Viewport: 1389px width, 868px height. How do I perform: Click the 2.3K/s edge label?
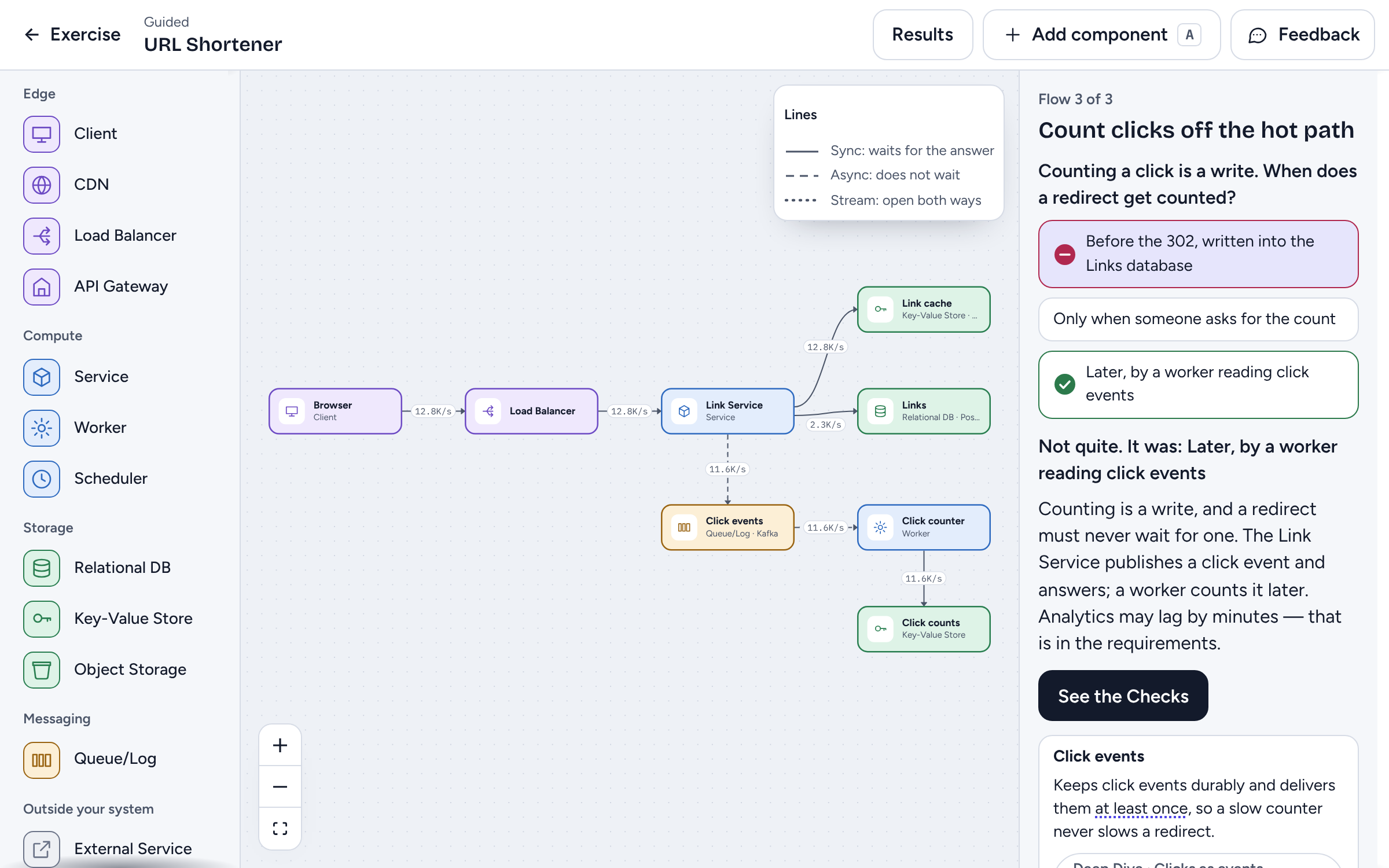[825, 425]
